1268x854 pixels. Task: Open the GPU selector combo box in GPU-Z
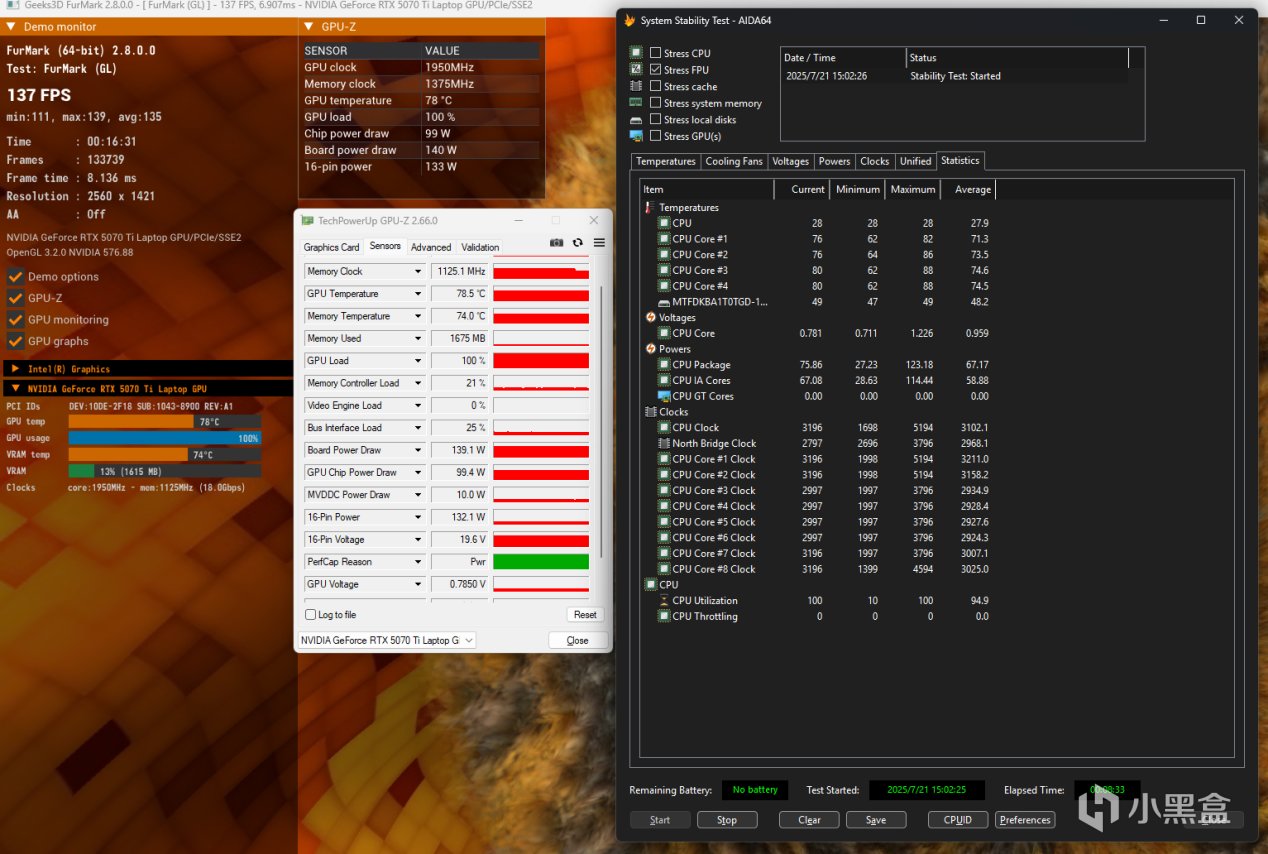pyautogui.click(x=387, y=640)
